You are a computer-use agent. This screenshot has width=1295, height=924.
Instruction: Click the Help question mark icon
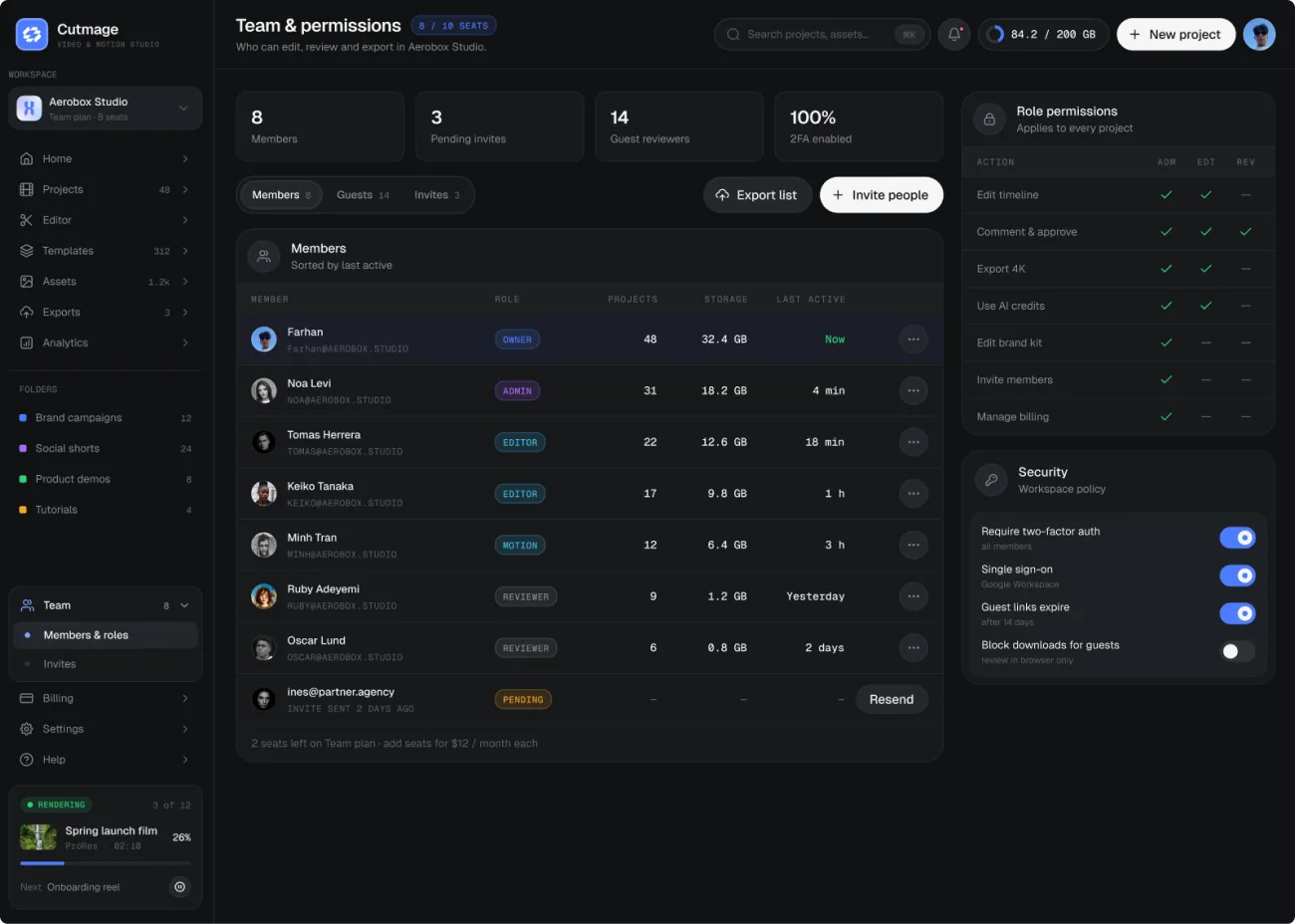pyautogui.click(x=27, y=760)
